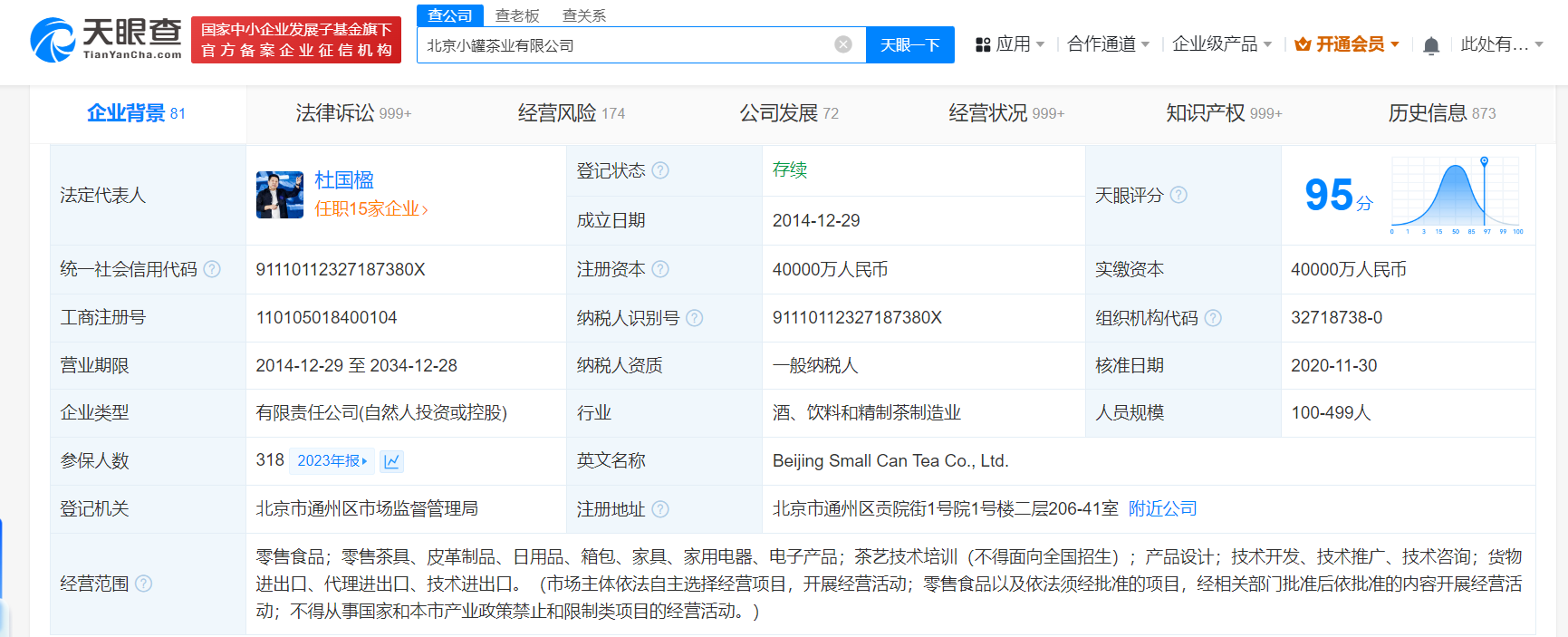Click the founding date 2014-12-29
Image resolution: width=1568 pixels, height=637 pixels.
816,221
